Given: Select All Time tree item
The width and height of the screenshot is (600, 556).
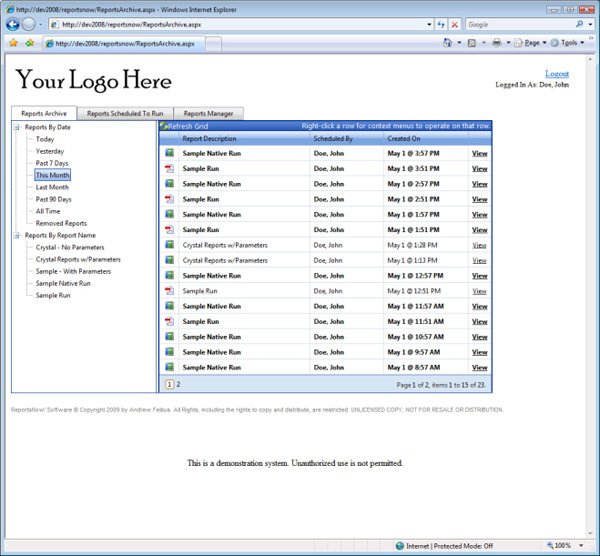Looking at the screenshot, I should pyautogui.click(x=48, y=211).
